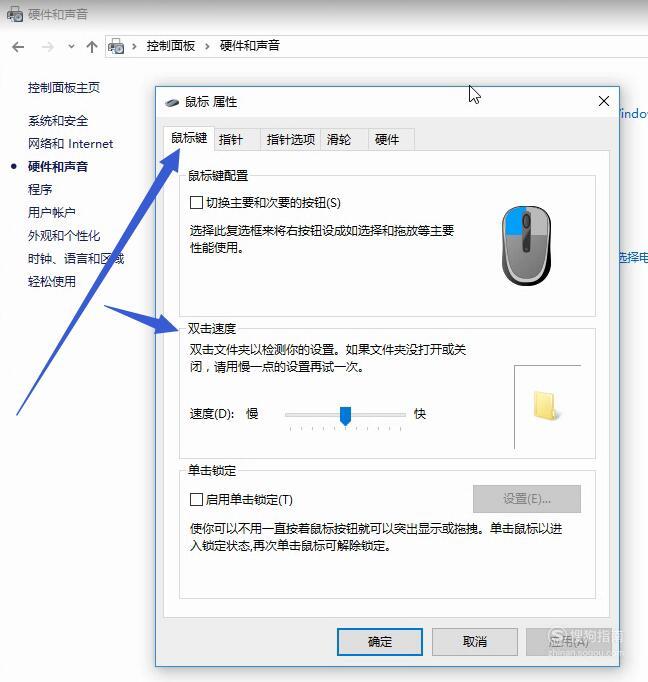
Task: Click the mouse icon in dialog title bar
Action: tap(172, 103)
